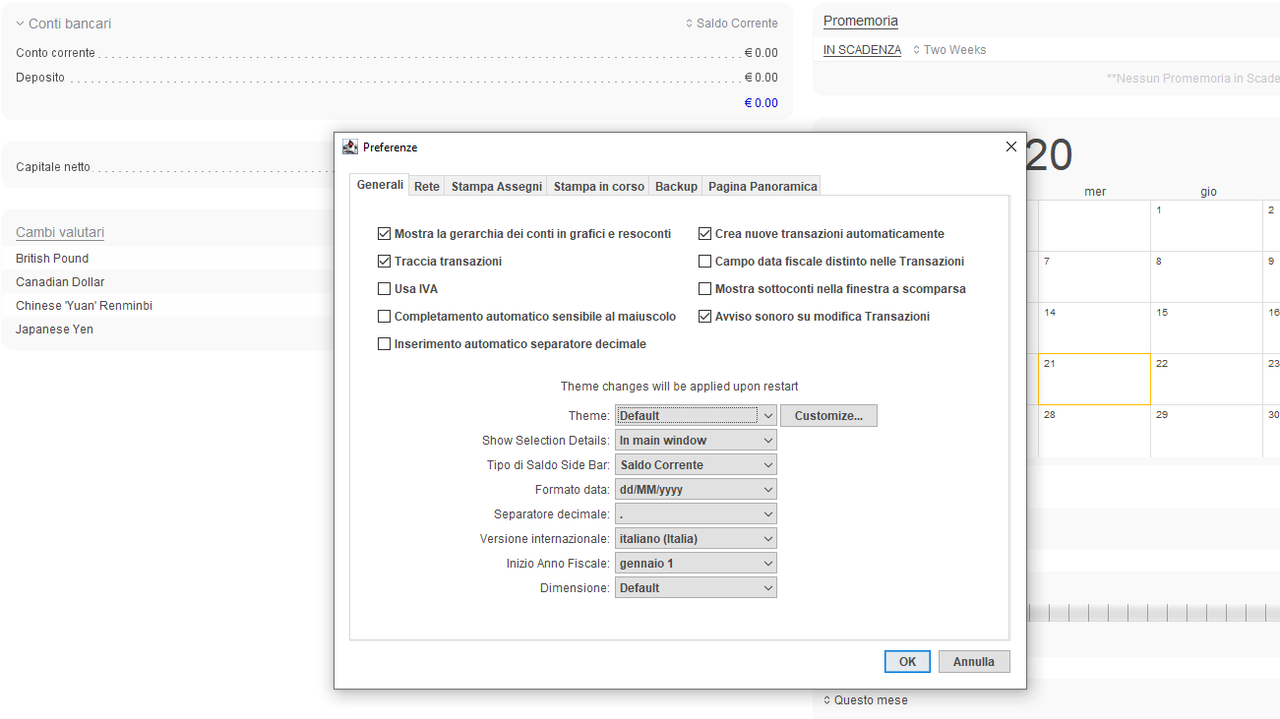Screen dimensions: 1280x719
Task: Select day 22 in the calendar
Action: pos(1206,379)
